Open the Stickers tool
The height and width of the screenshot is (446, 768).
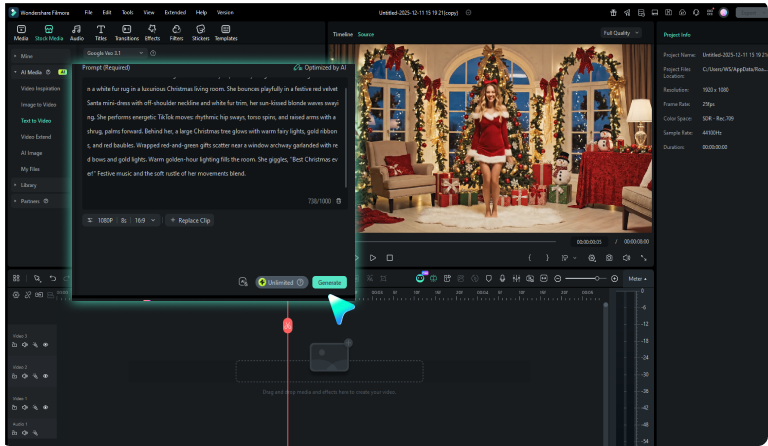[x=200, y=32]
